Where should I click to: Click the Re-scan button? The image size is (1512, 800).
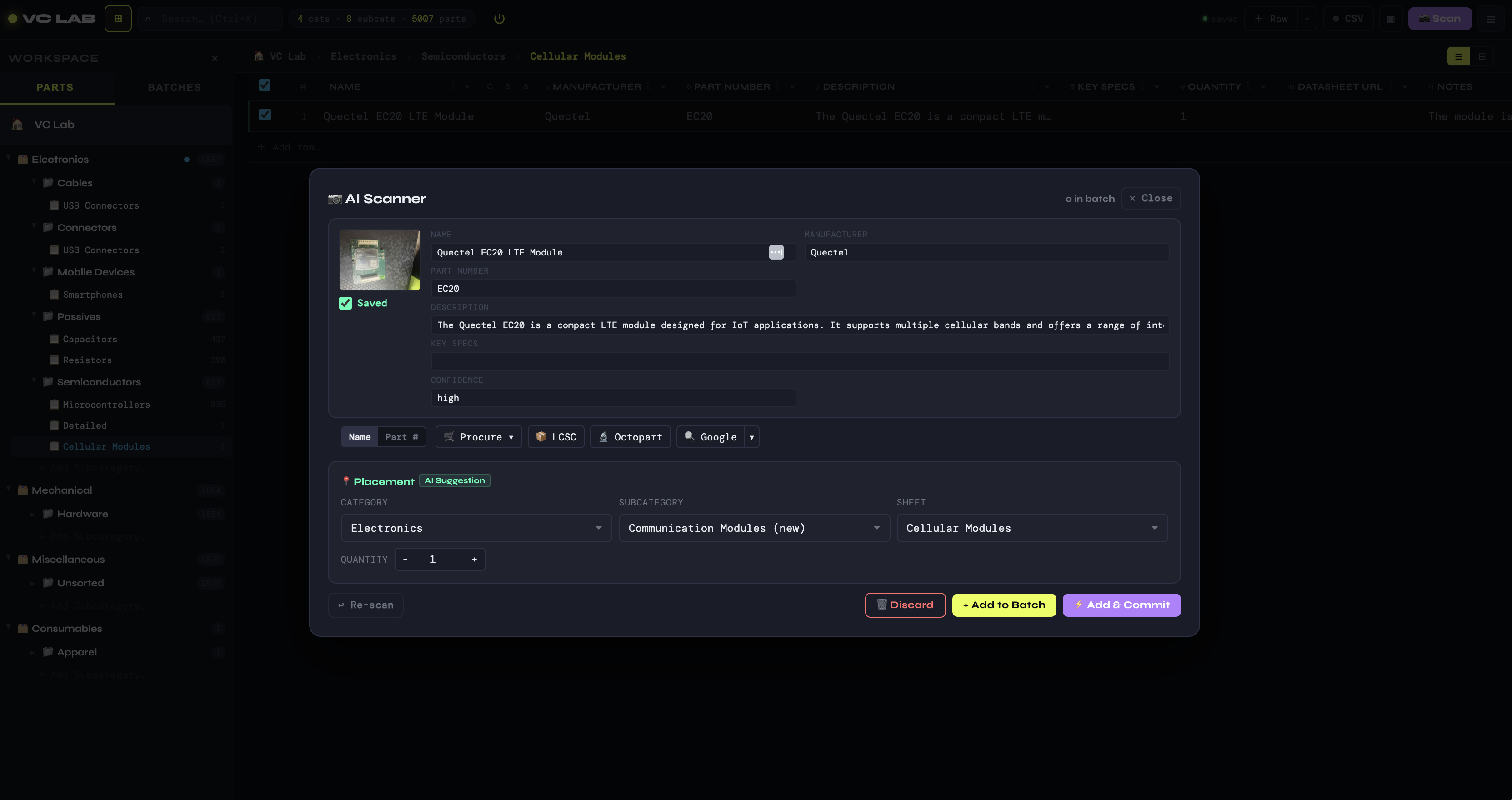coord(365,605)
